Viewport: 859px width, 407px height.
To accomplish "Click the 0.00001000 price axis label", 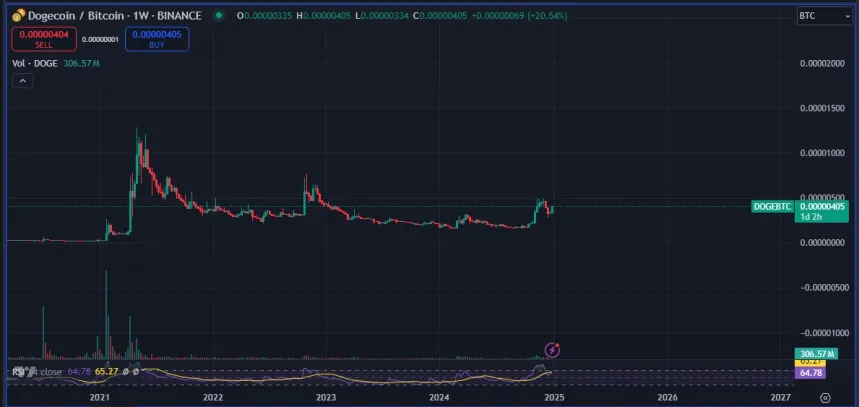I will (x=822, y=153).
